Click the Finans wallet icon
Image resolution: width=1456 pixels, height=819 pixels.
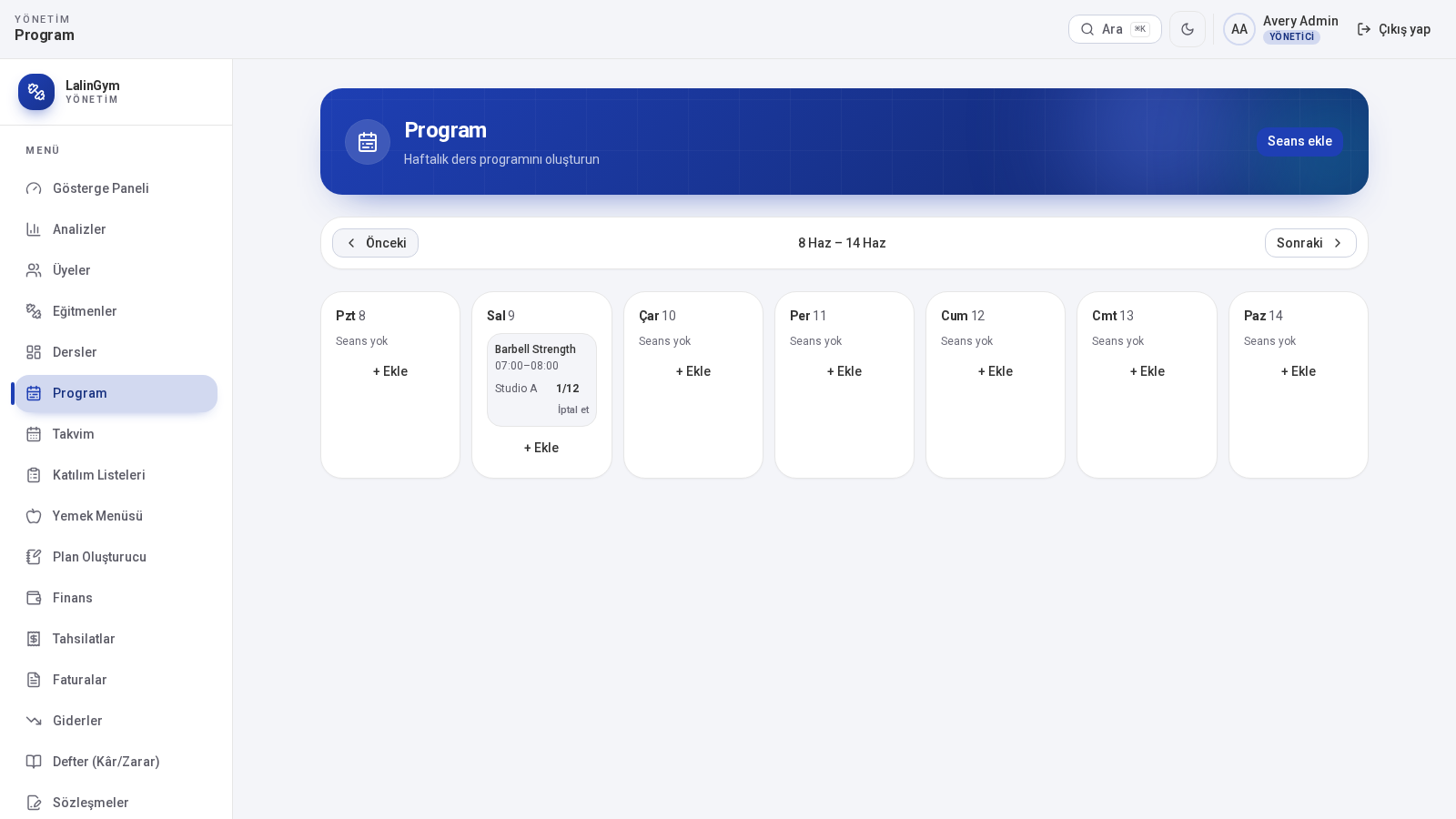(x=34, y=598)
